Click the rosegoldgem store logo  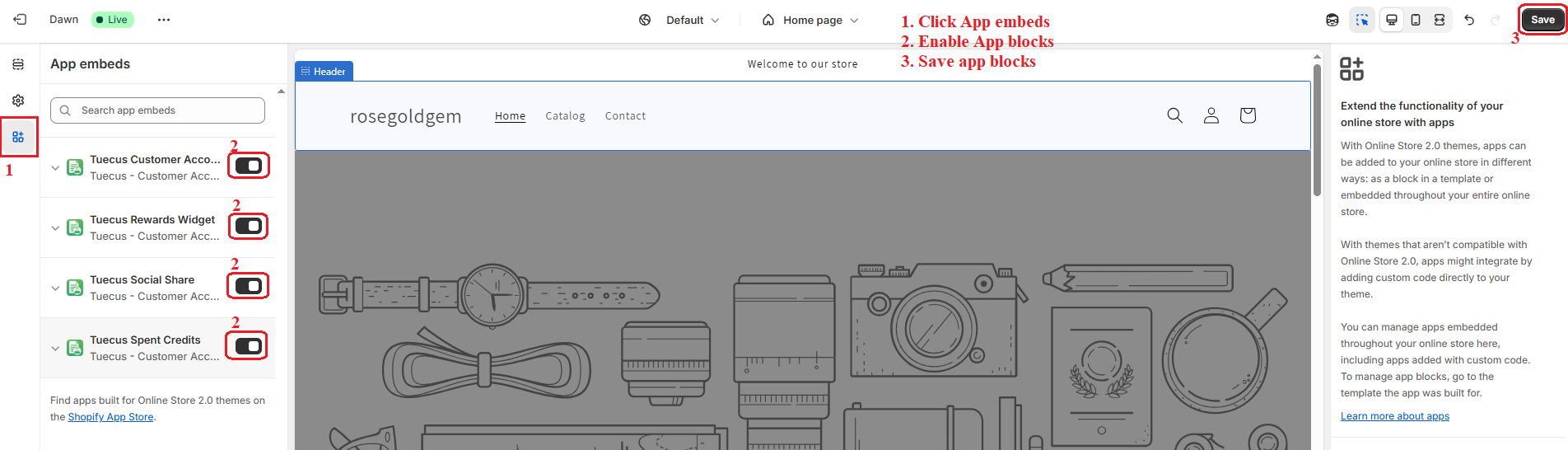pos(405,116)
